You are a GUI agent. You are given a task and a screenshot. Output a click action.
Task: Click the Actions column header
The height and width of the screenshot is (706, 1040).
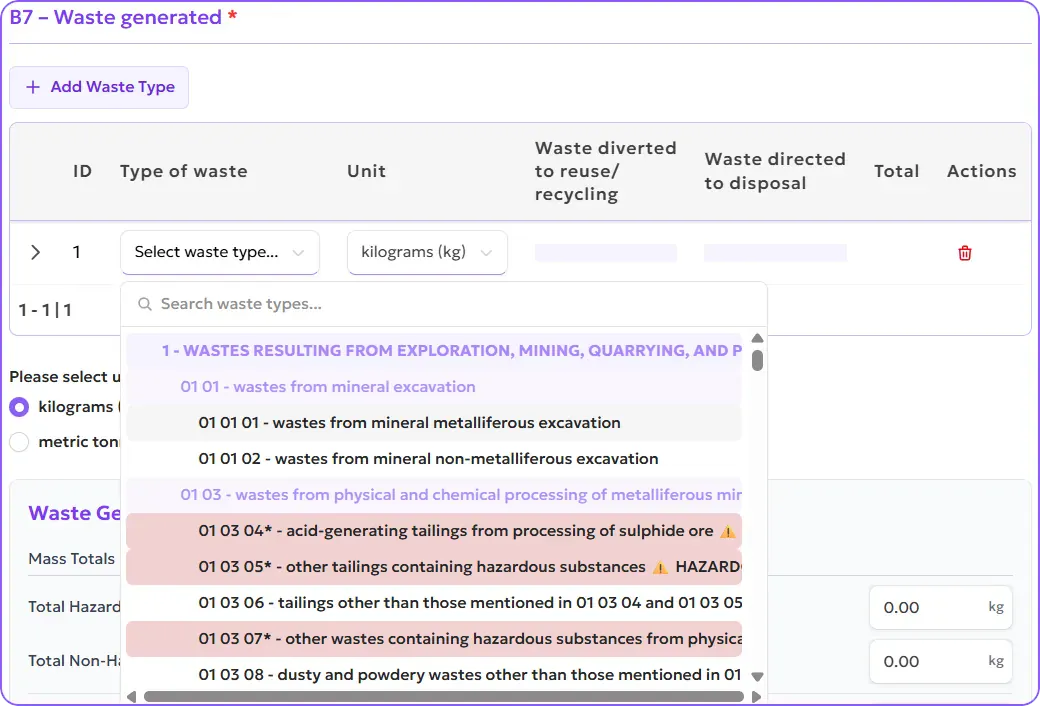click(x=982, y=171)
